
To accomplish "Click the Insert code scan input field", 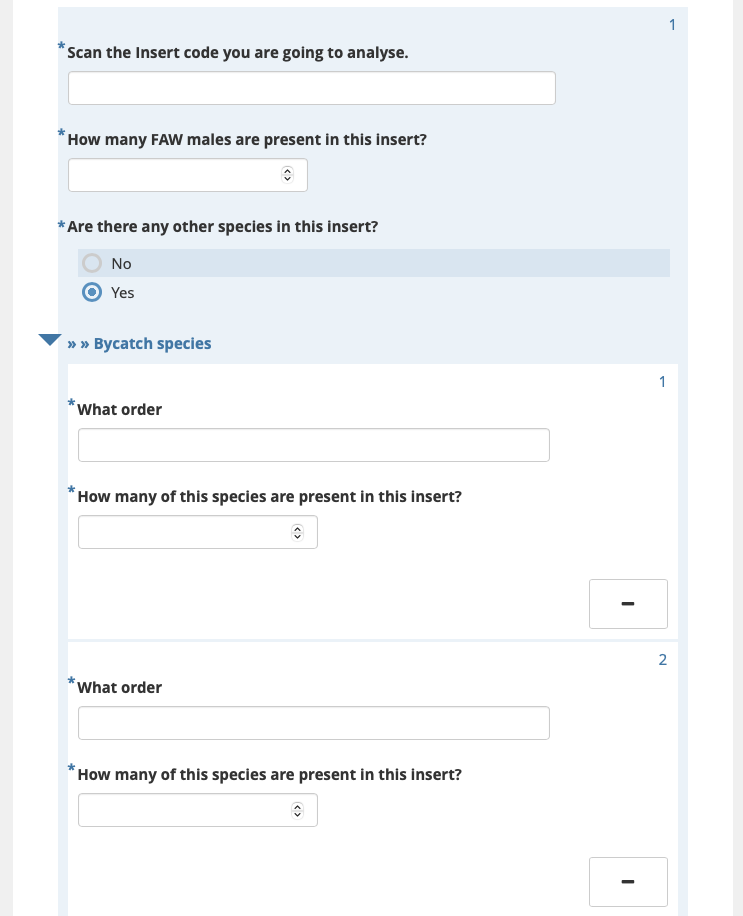I will pos(312,88).
